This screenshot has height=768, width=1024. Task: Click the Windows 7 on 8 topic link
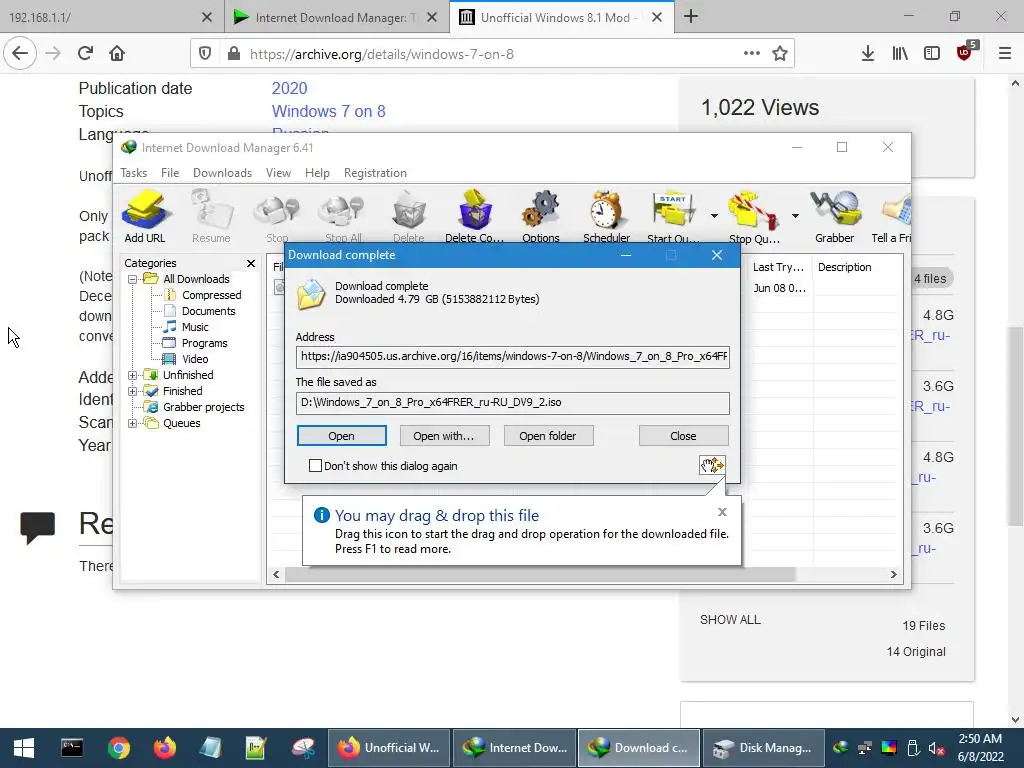pos(328,111)
